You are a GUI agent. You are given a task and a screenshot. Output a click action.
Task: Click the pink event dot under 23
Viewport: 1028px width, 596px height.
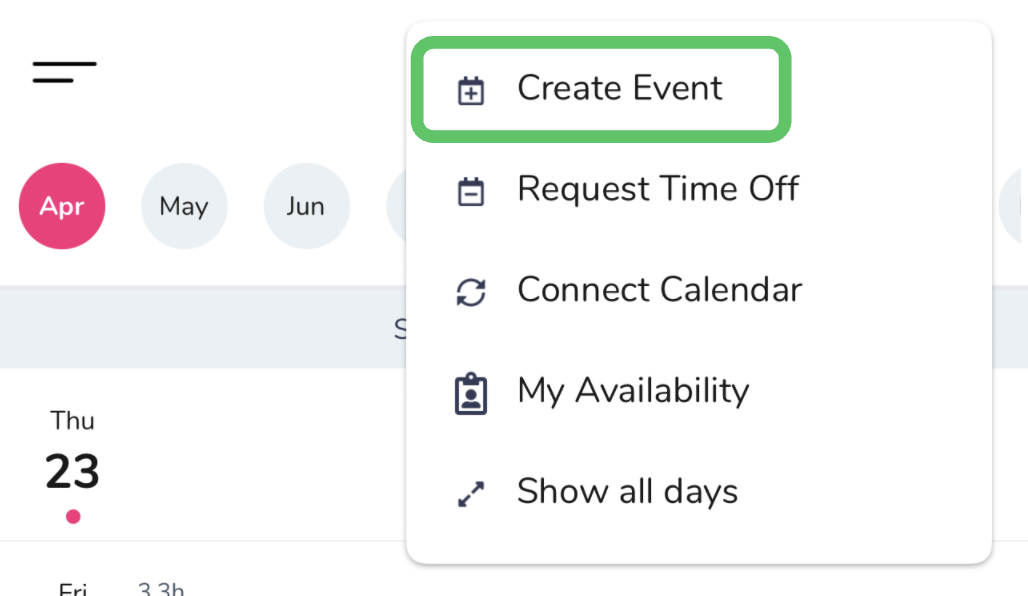click(73, 517)
